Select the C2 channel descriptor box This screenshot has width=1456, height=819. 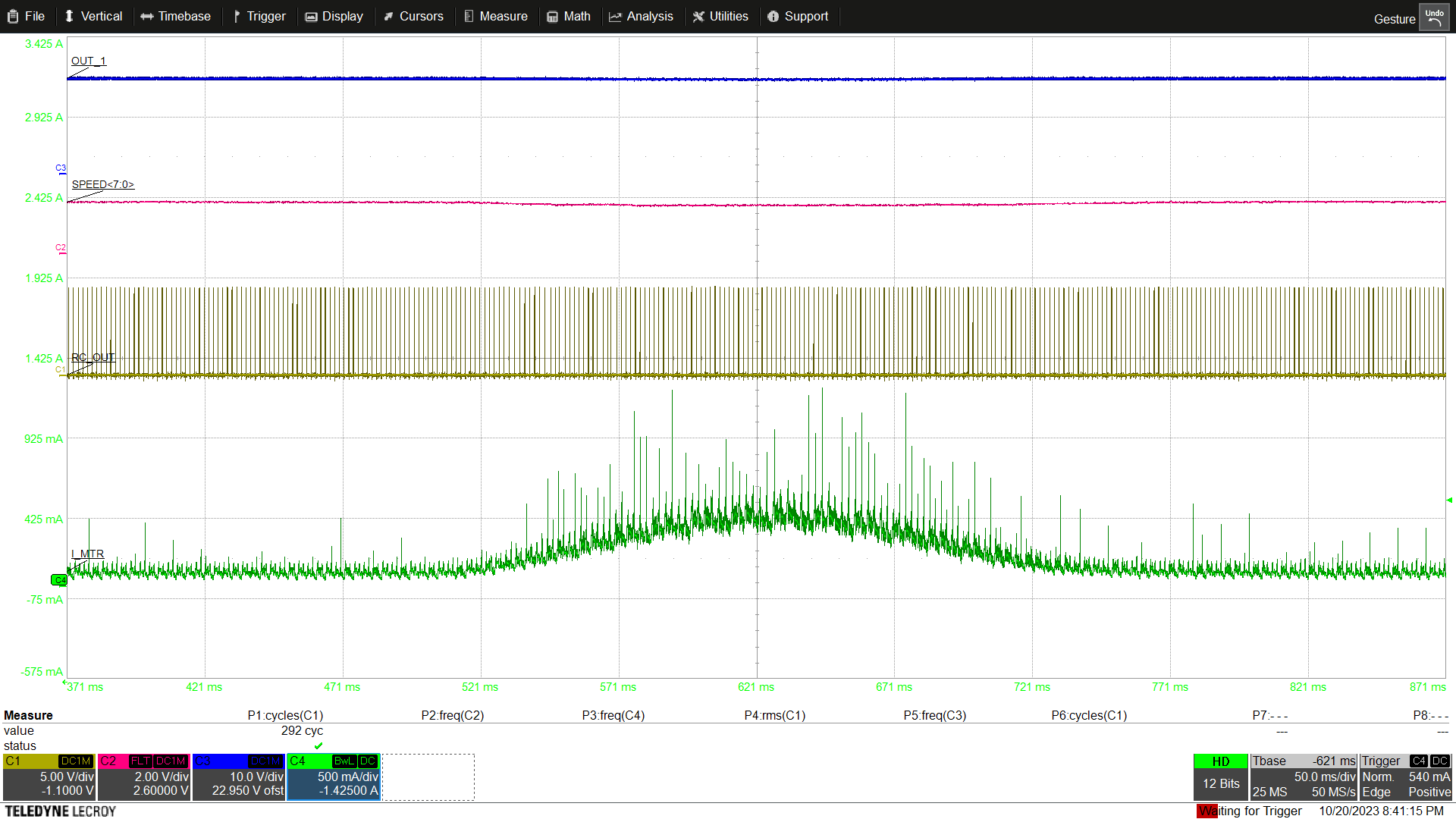click(x=144, y=777)
